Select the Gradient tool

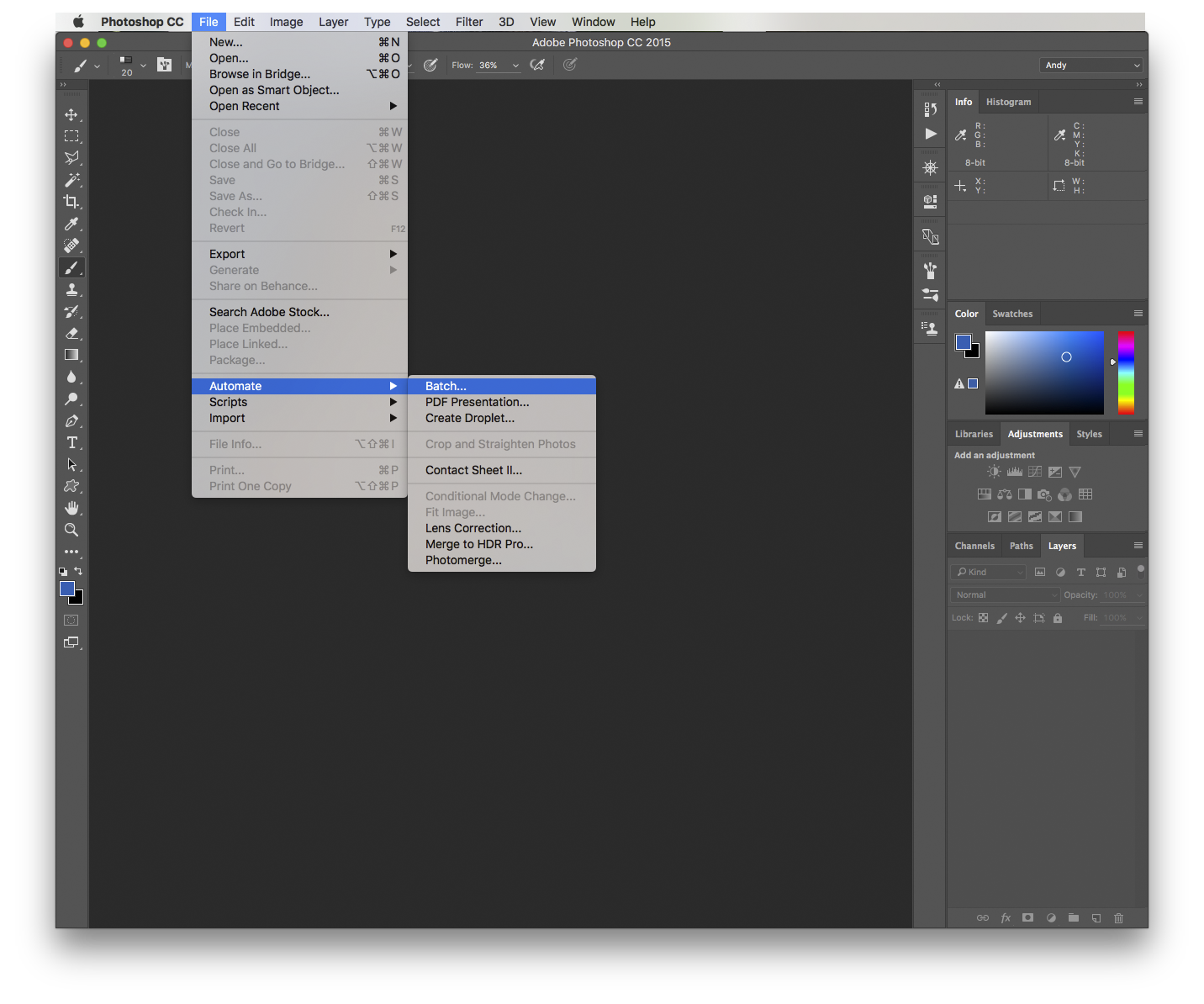click(x=71, y=355)
